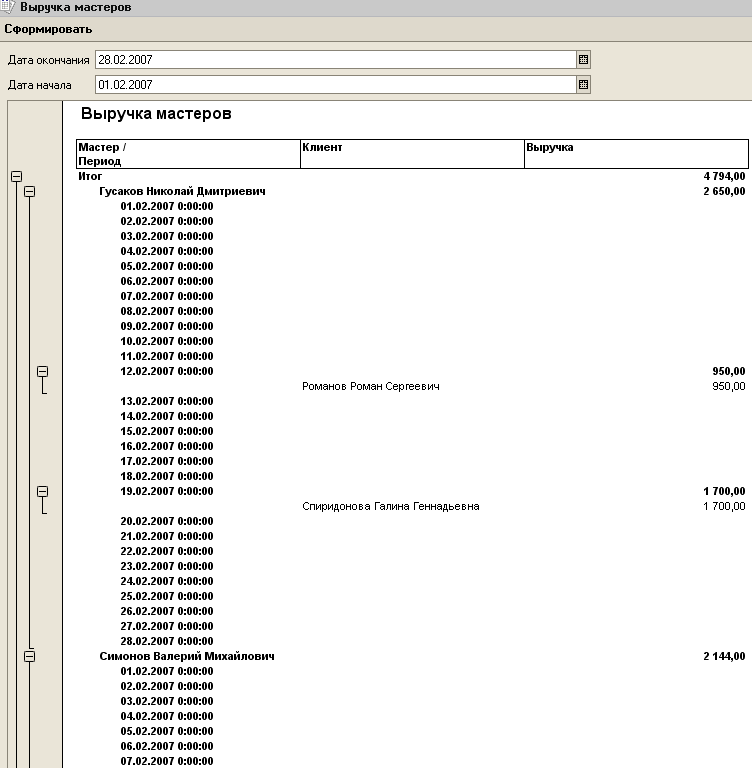Screen dimensions: 752x768
Task: Select master Симонов Валерий Михайлович row
Action: coord(187,656)
